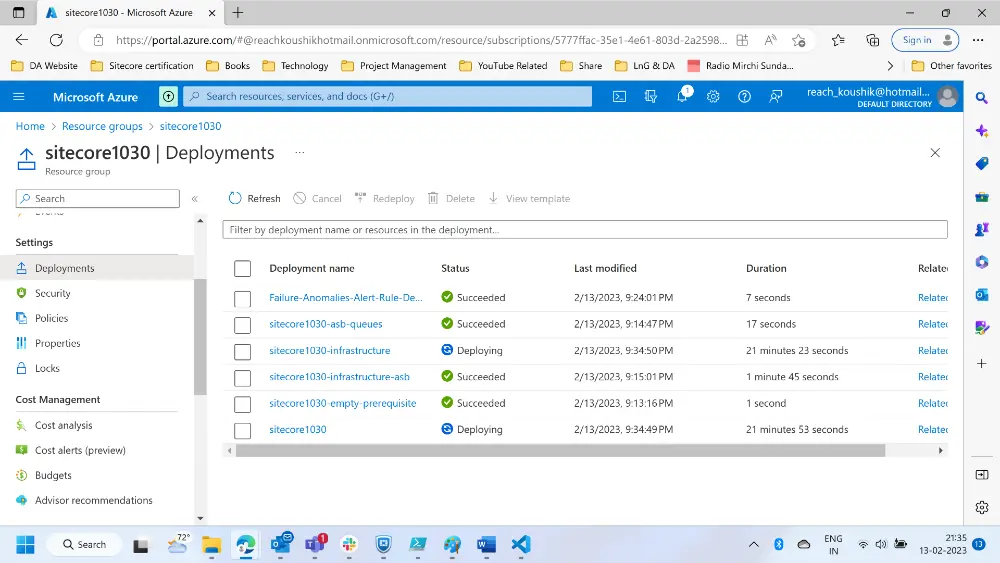Click the preview upgrade icon beside Microsoft Azure
The width and height of the screenshot is (1000, 563).
[x=168, y=96]
